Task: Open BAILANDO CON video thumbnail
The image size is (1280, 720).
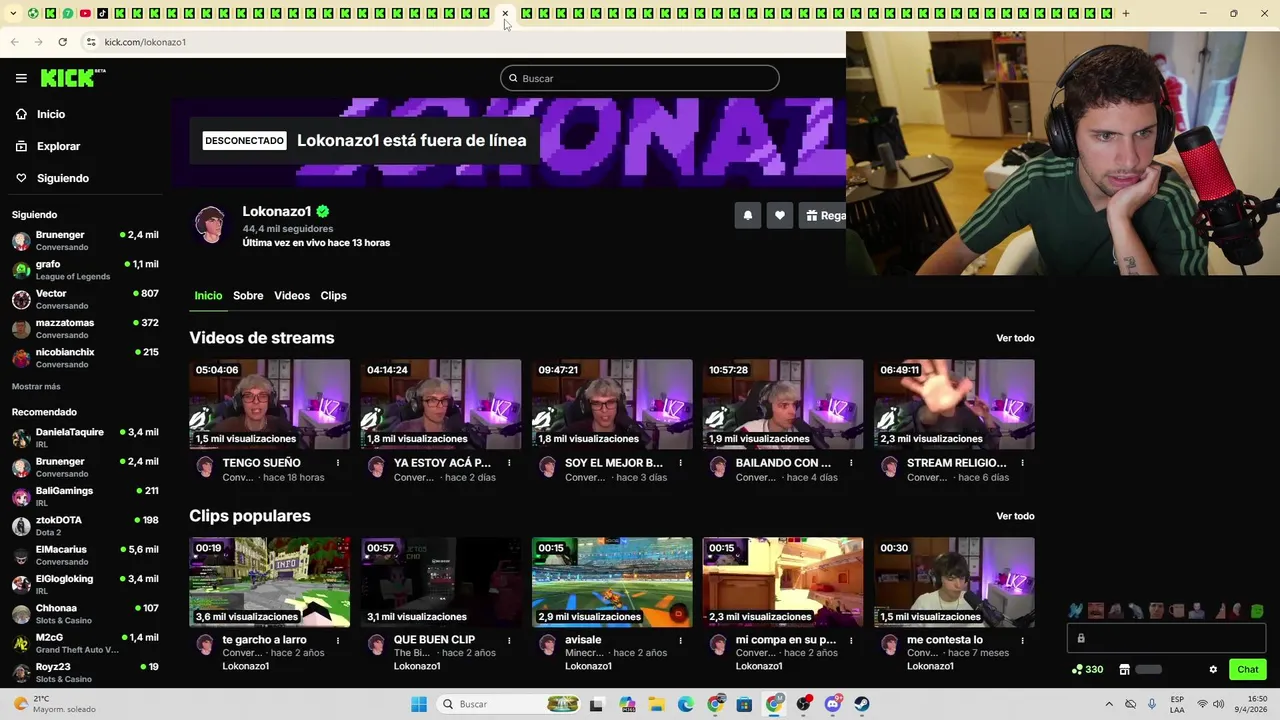Action: coord(783,404)
